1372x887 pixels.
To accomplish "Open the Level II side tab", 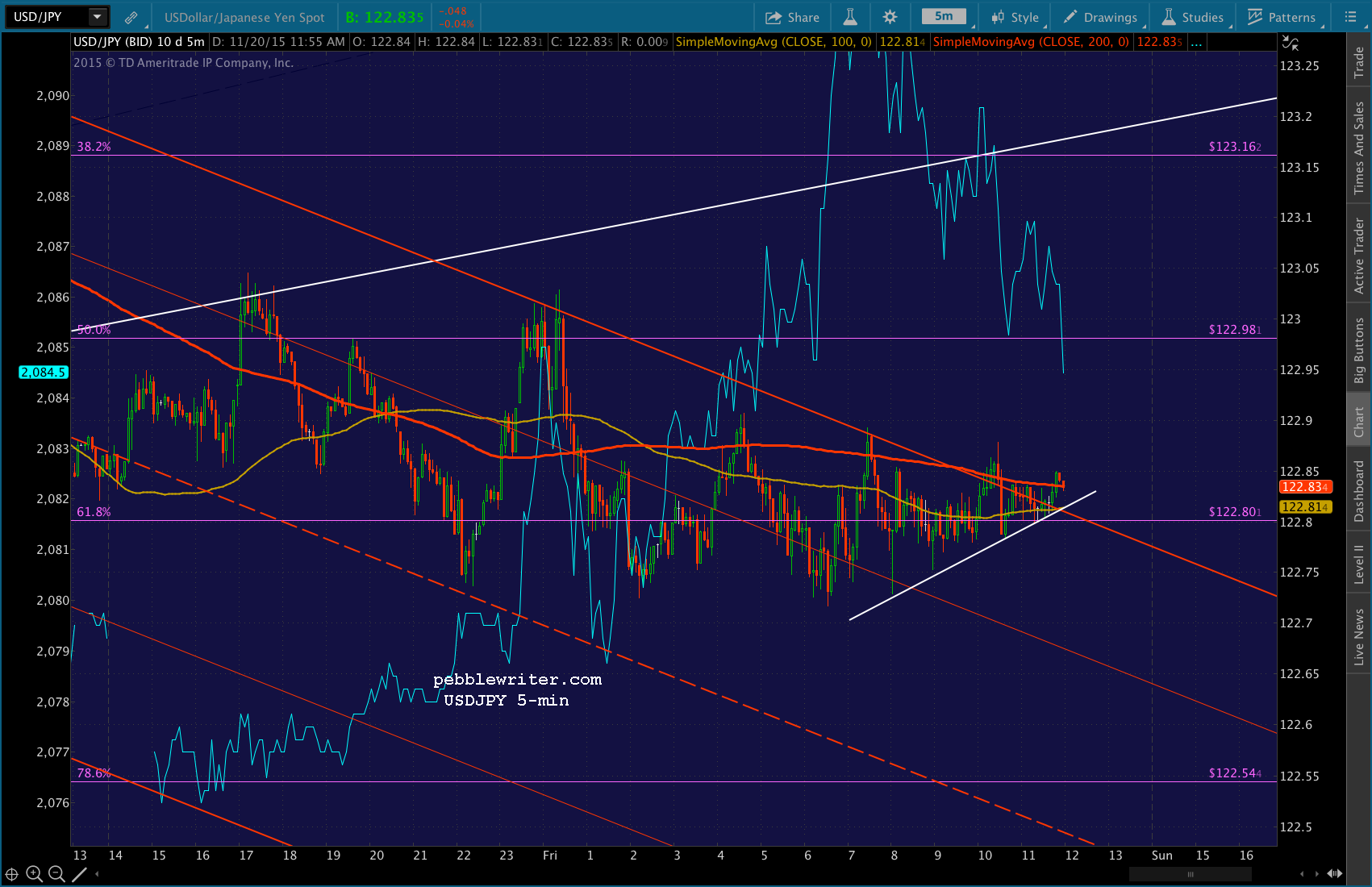I will coord(1359,563).
